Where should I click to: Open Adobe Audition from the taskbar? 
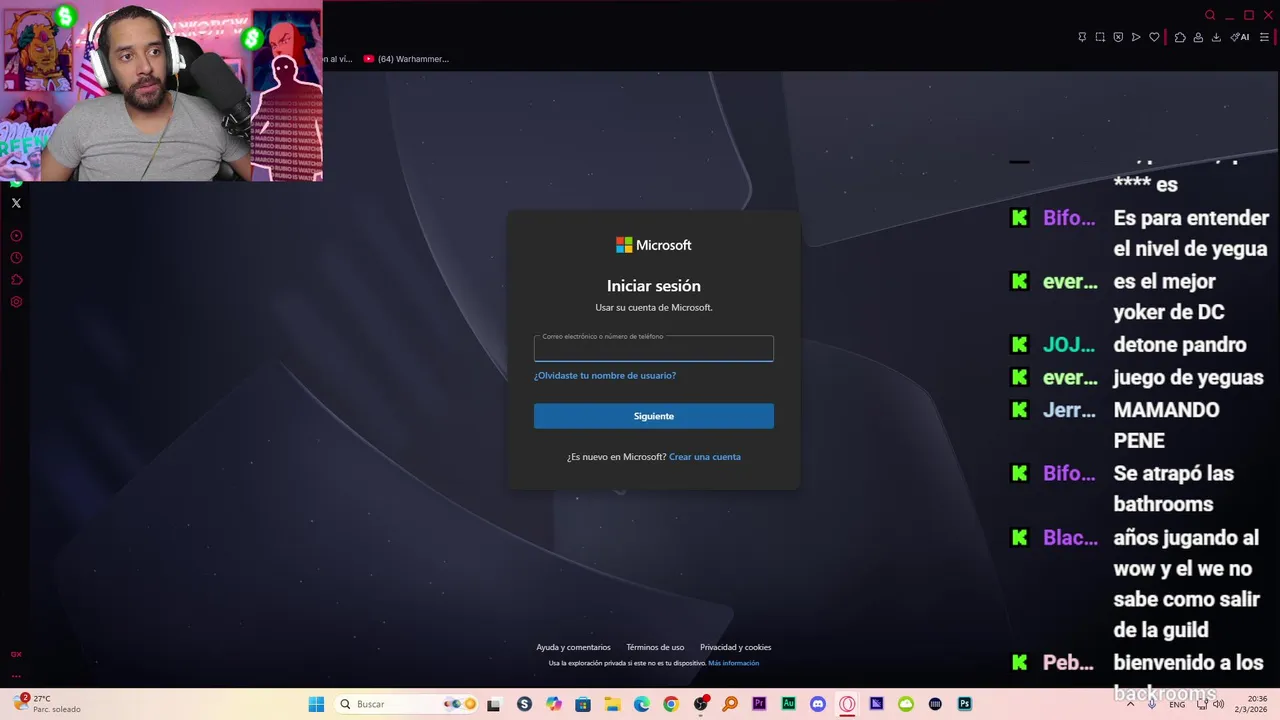pyautogui.click(x=788, y=704)
